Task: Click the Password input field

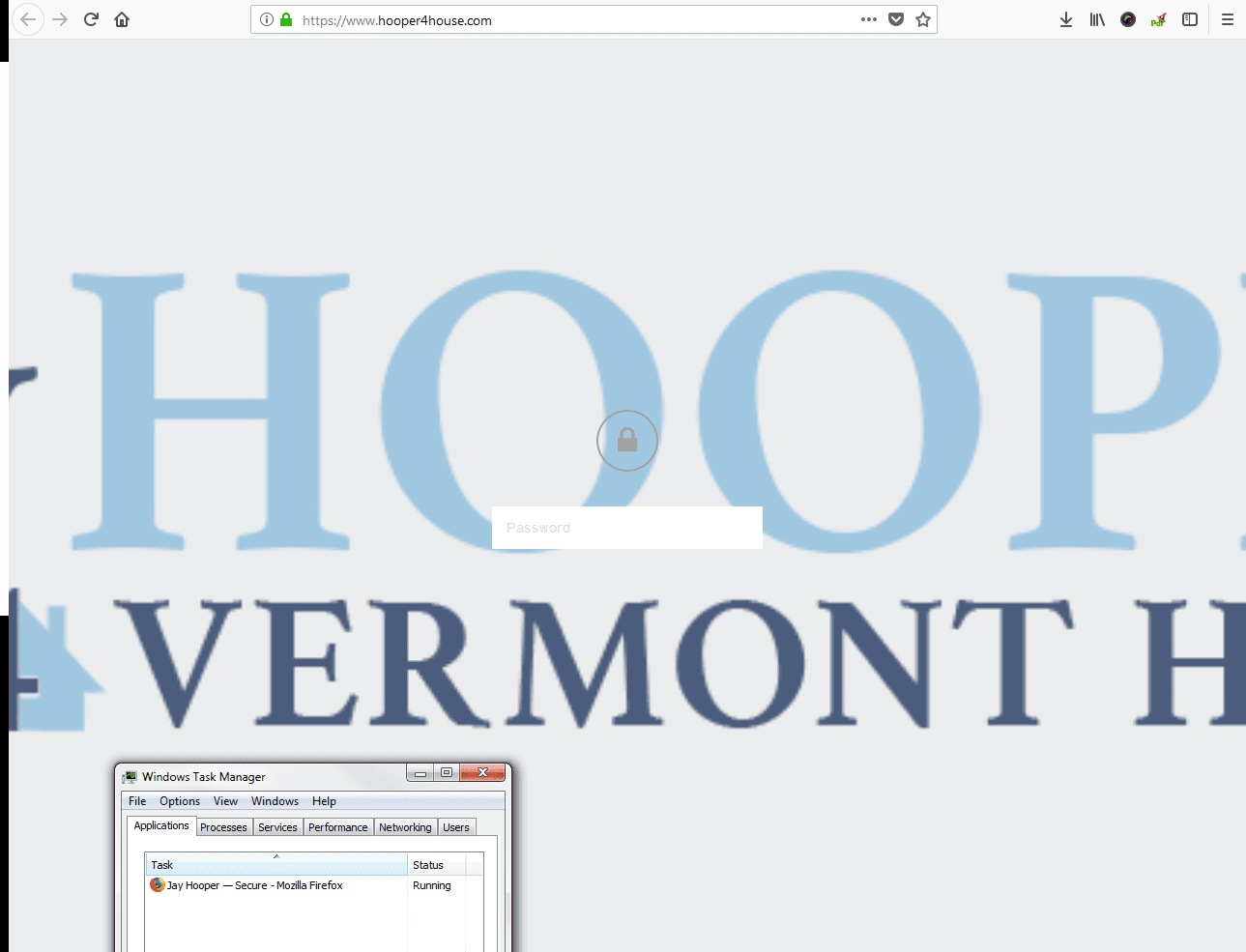Action: (626, 528)
